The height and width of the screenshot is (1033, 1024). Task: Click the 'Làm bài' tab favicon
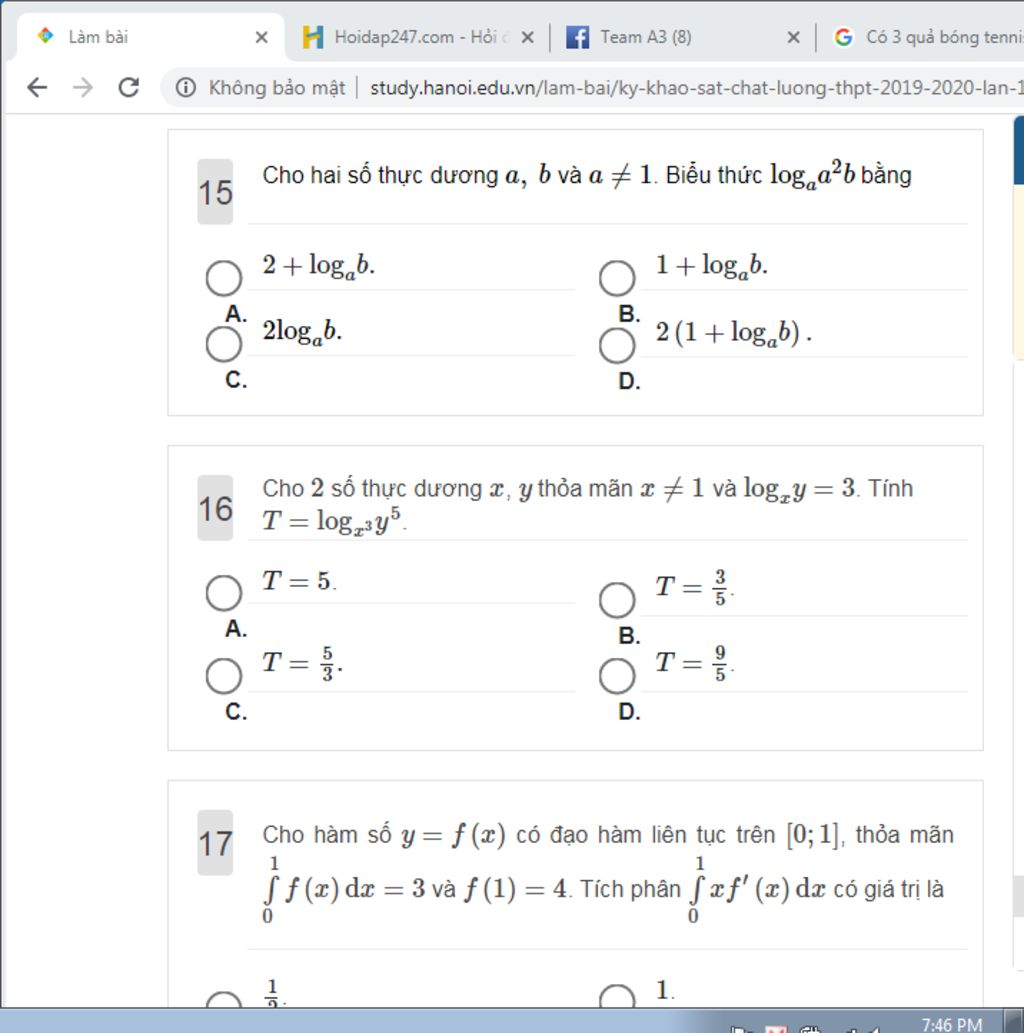pos(45,36)
